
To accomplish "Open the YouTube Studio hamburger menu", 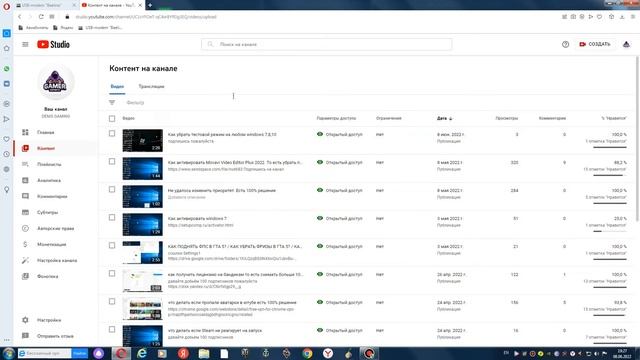I will 25,44.
